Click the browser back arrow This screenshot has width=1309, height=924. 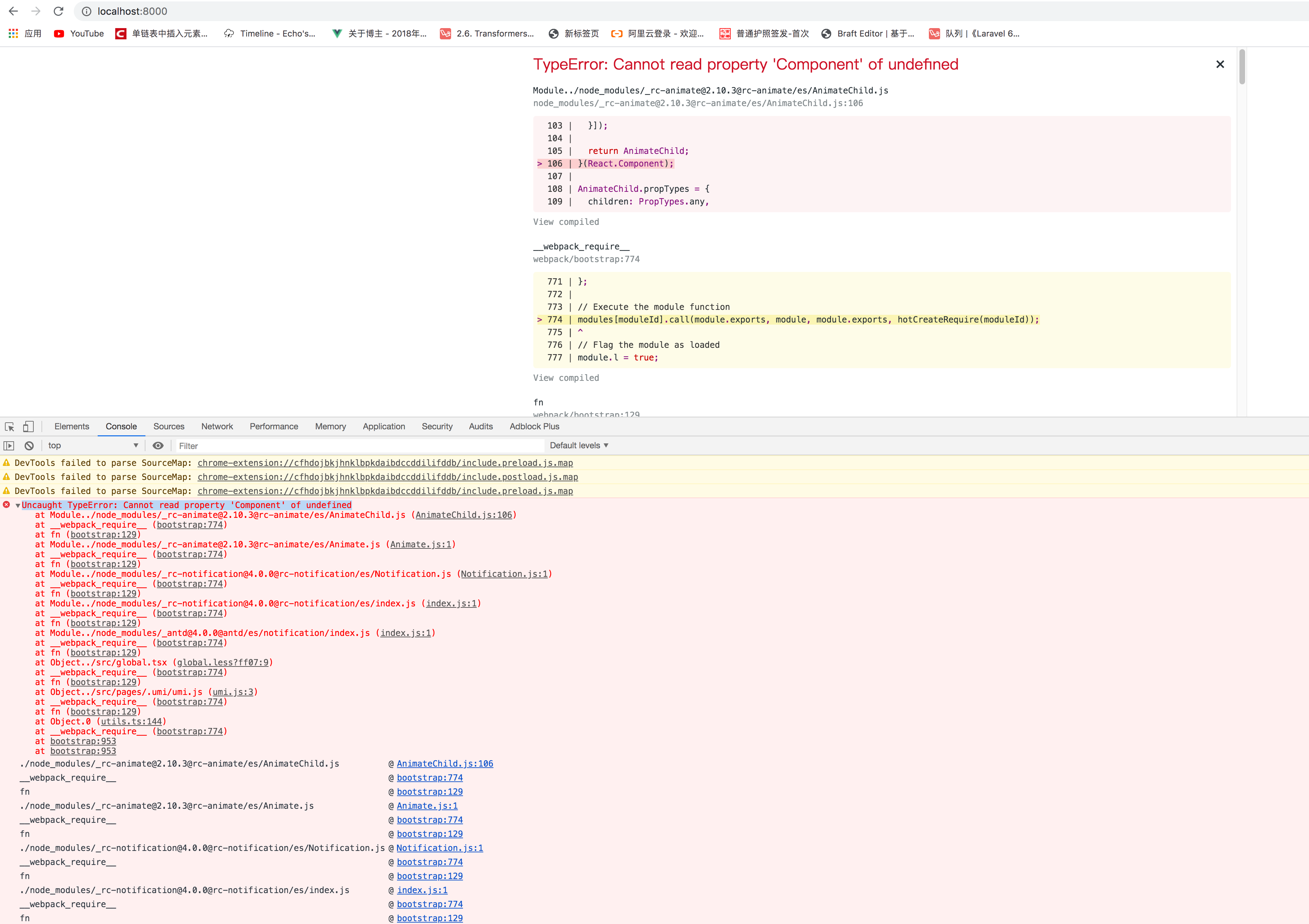pyautogui.click(x=13, y=11)
